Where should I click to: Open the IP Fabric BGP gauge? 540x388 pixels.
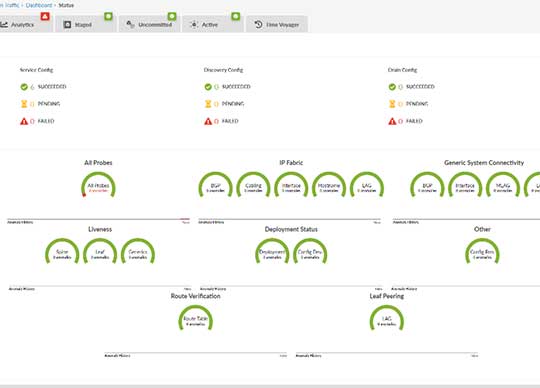(x=216, y=186)
